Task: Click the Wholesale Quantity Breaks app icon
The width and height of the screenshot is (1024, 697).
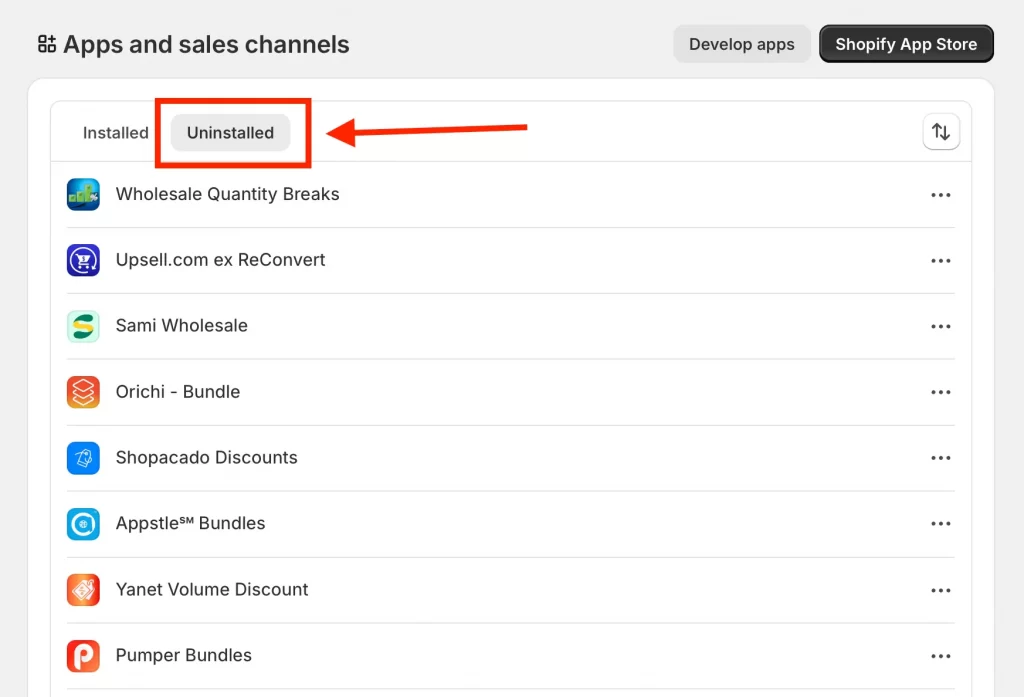Action: [83, 194]
